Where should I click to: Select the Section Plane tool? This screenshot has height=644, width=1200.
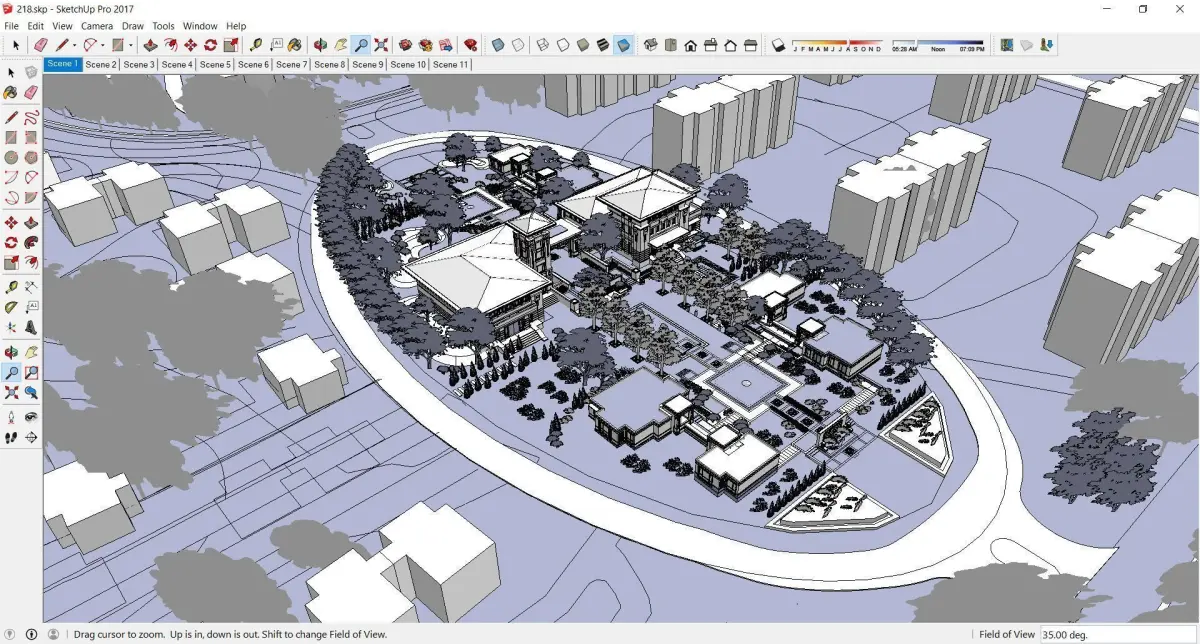click(31, 437)
